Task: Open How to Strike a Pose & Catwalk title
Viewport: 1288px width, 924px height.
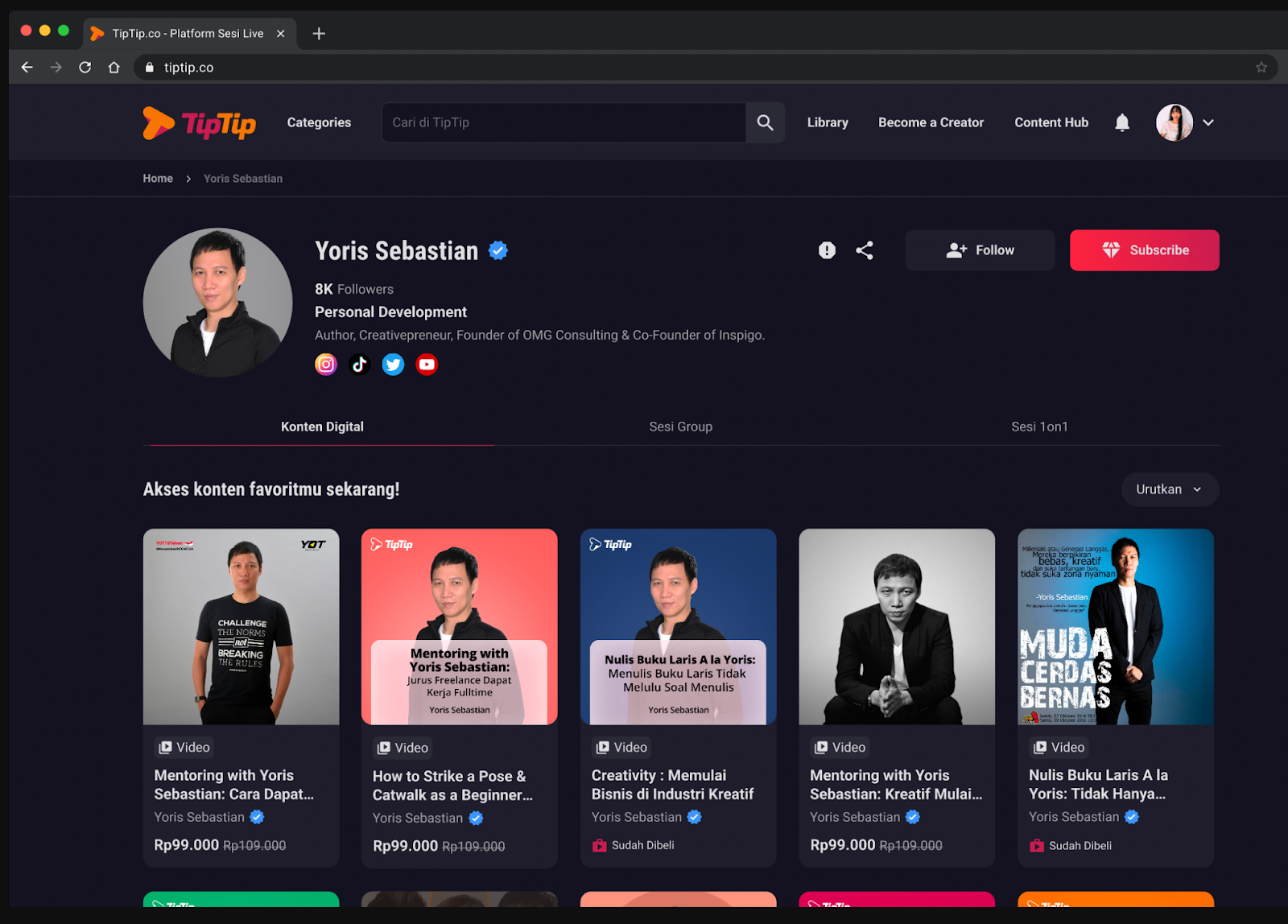Action: (452, 786)
